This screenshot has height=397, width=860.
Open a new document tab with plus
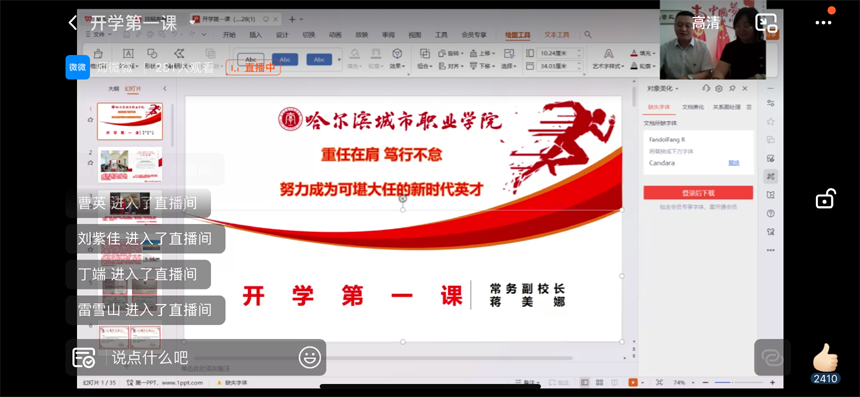292,19
